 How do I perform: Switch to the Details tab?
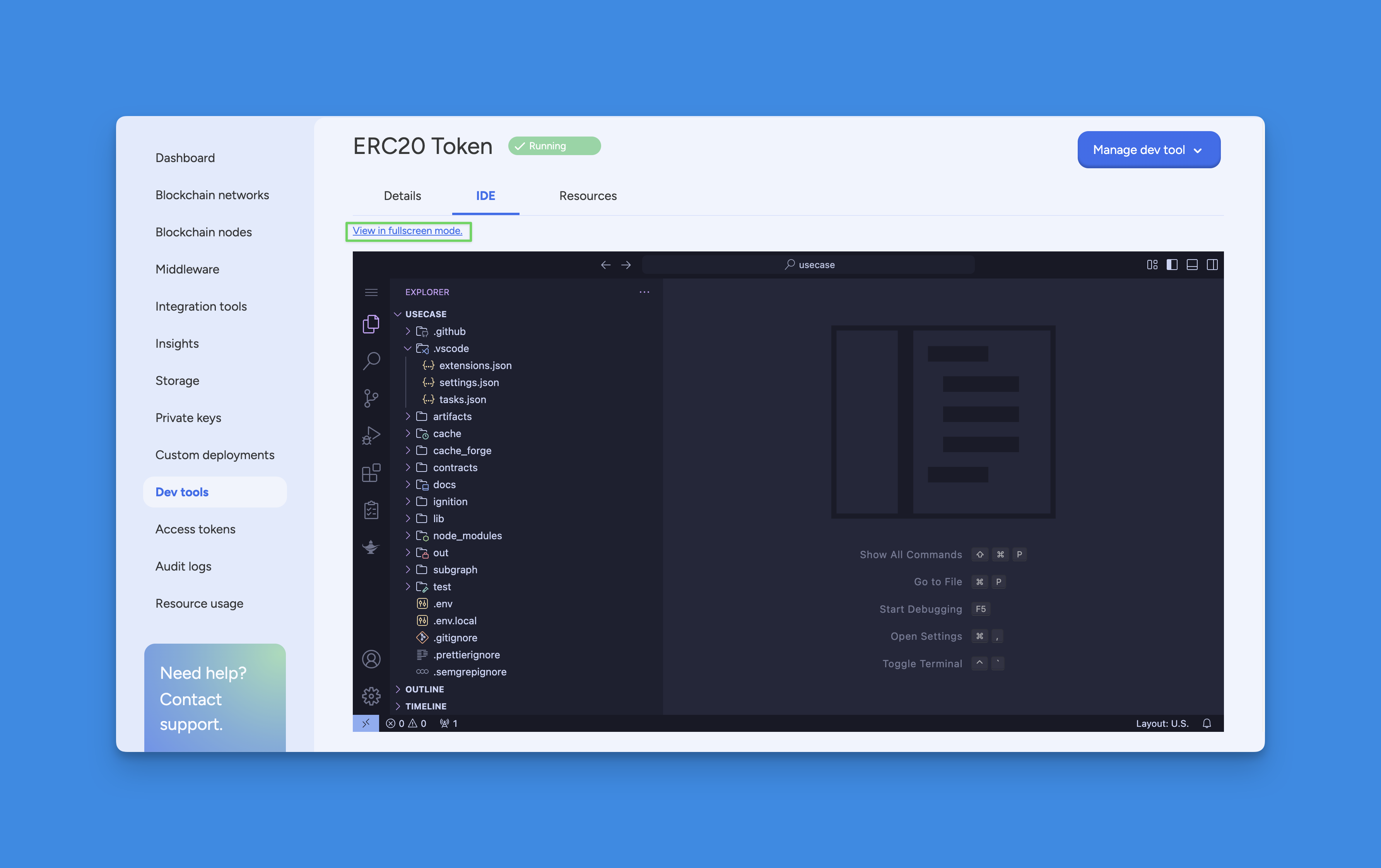(401, 195)
